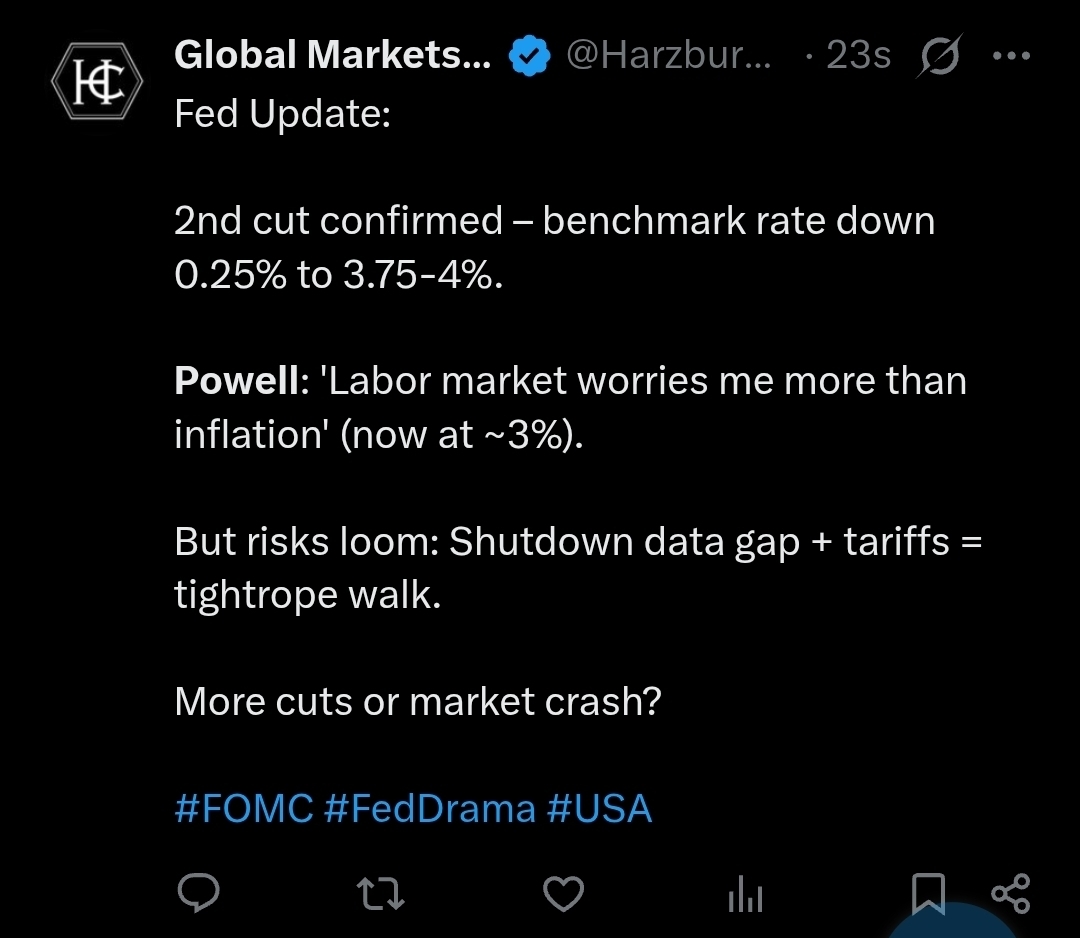Viewport: 1080px width, 938px height.
Task: Open the #FedDrama hashtag
Action: pos(430,808)
